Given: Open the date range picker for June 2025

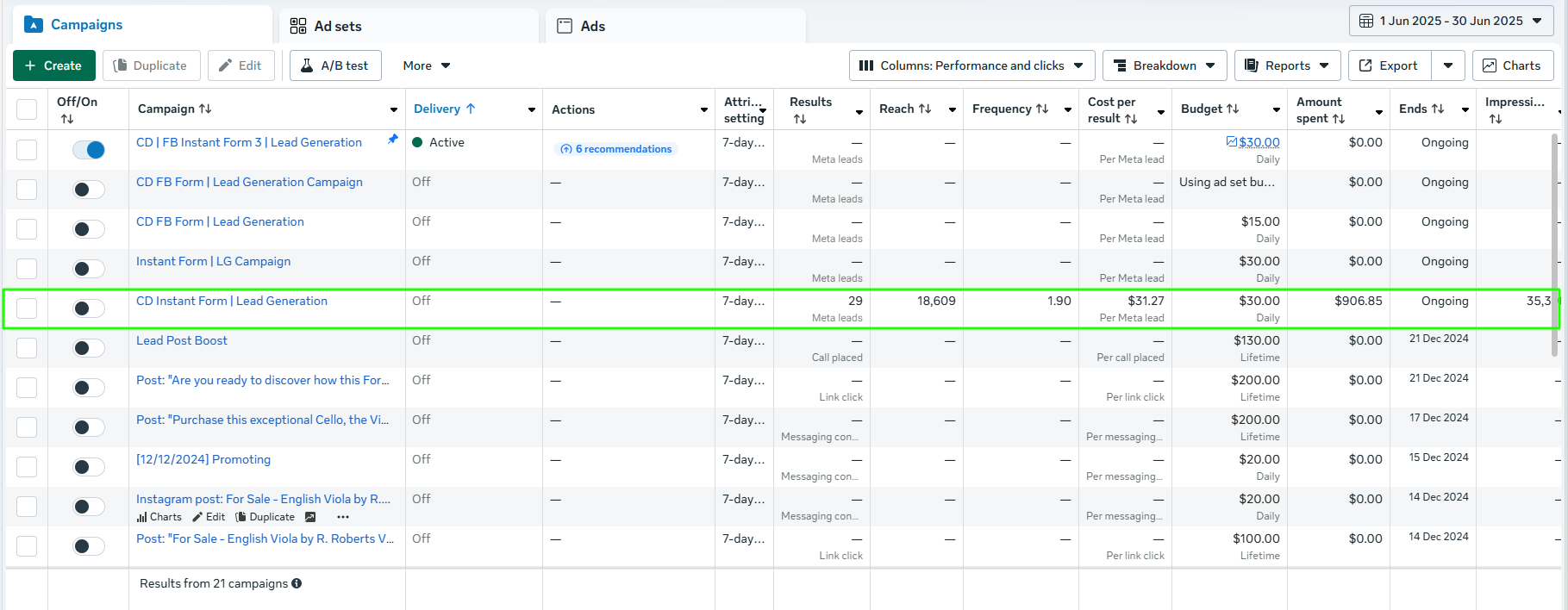Looking at the screenshot, I should click(x=1451, y=21).
